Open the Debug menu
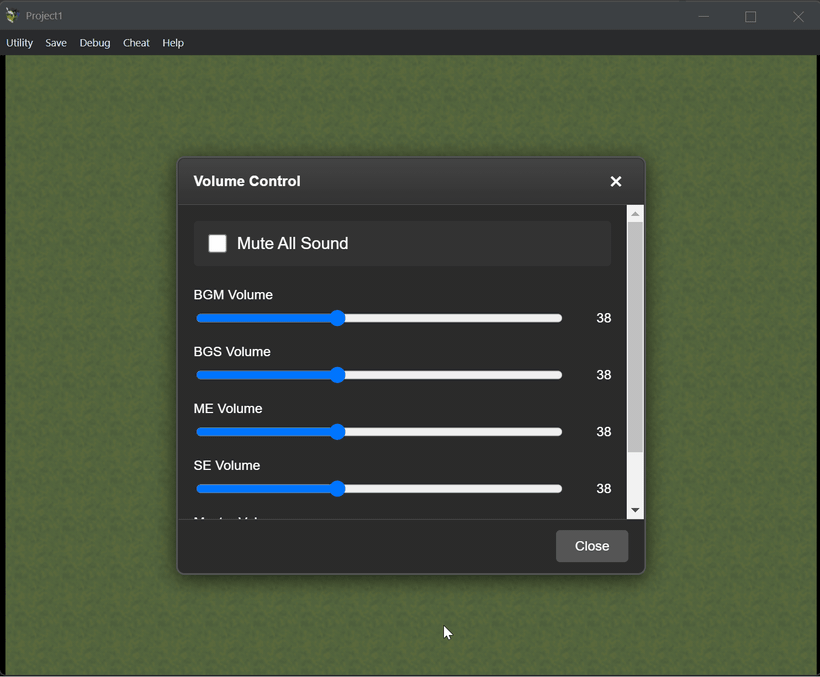This screenshot has width=820, height=677. pos(95,43)
